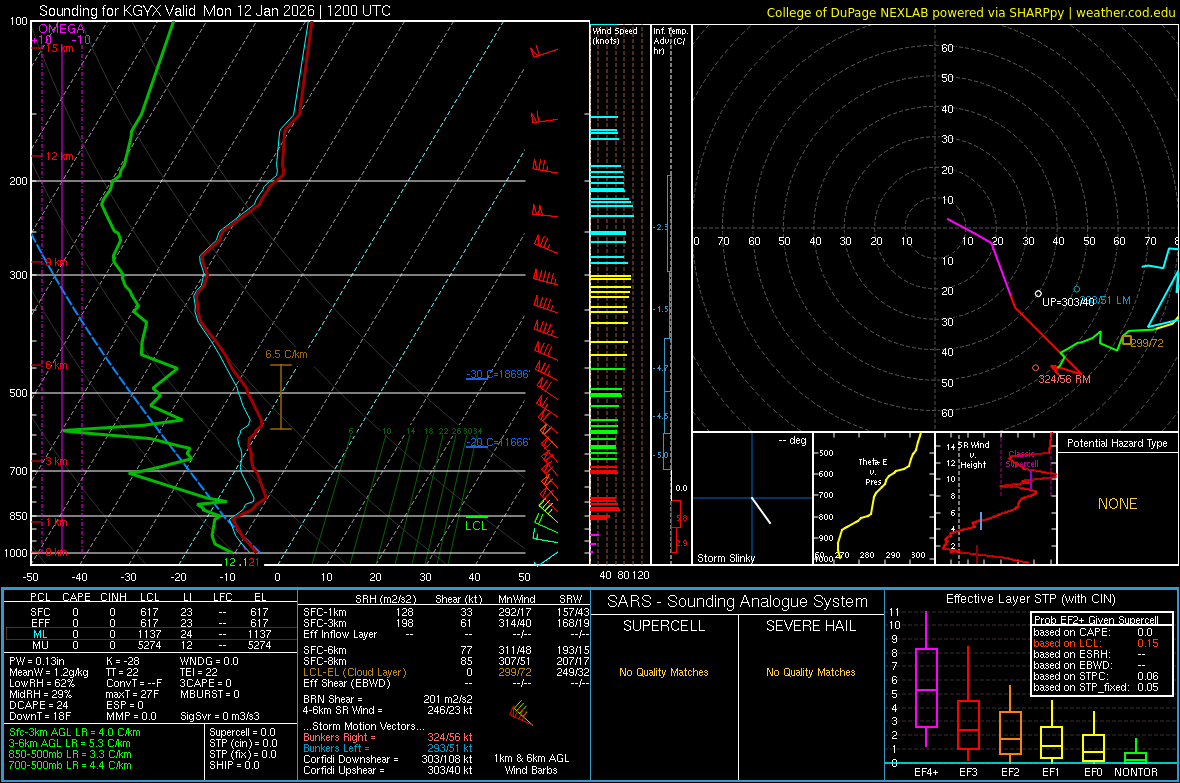The height and width of the screenshot is (783, 1180).
Task: Click the UP=303/40 hodograph label
Action: 1068,302
